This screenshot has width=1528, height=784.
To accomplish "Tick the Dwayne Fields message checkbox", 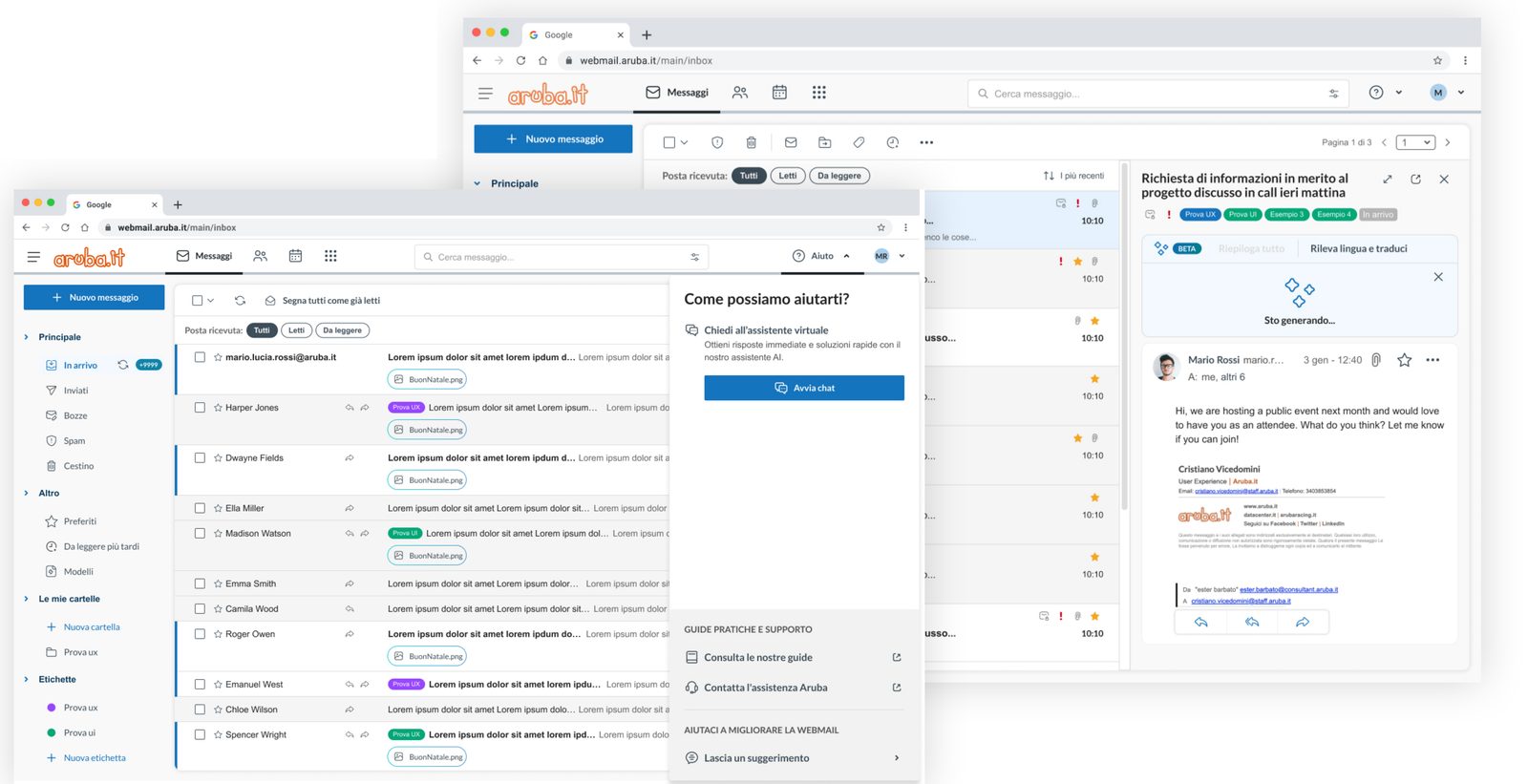I will pos(200,458).
